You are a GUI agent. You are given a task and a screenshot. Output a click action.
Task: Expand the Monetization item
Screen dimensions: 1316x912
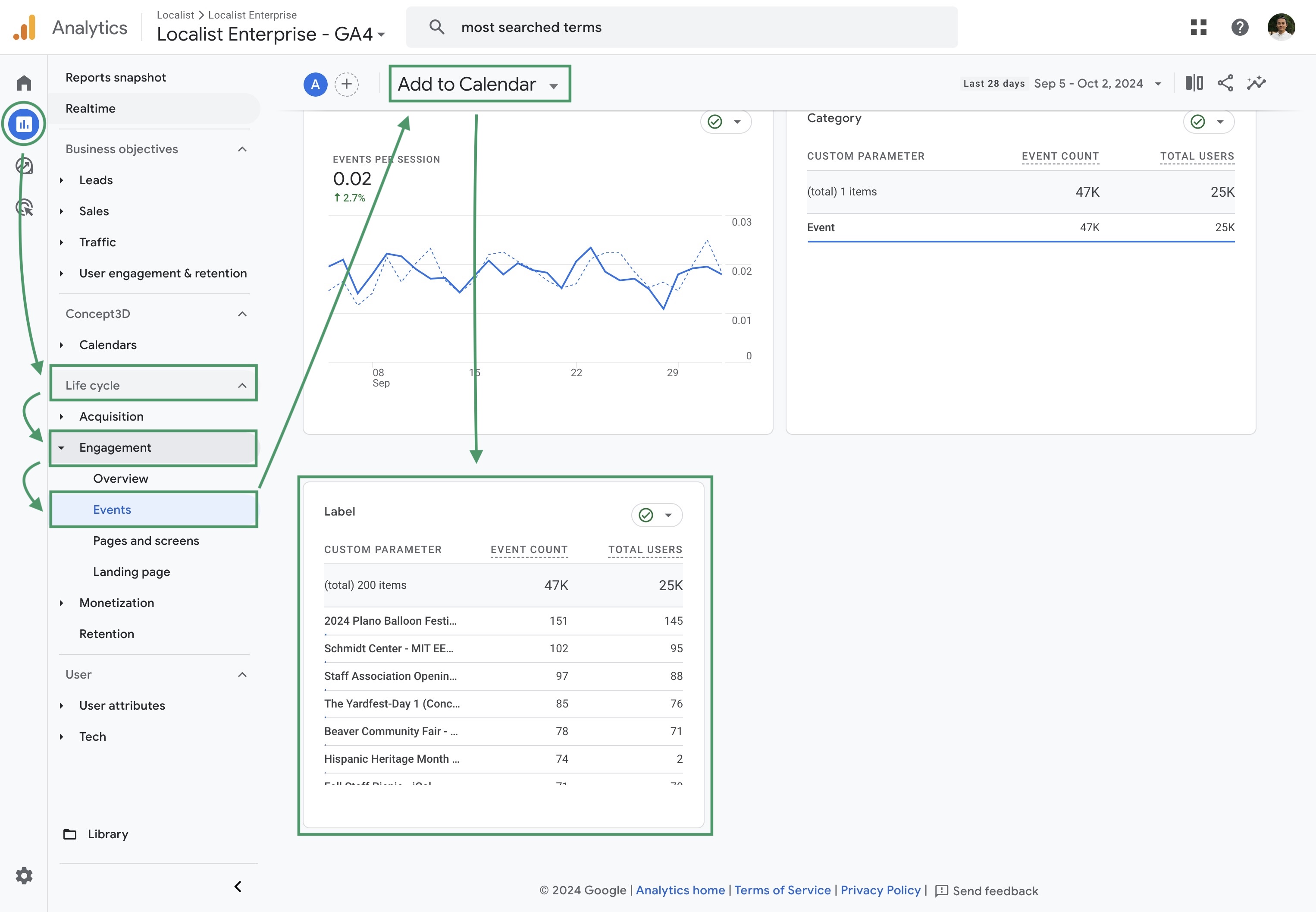[x=61, y=602]
